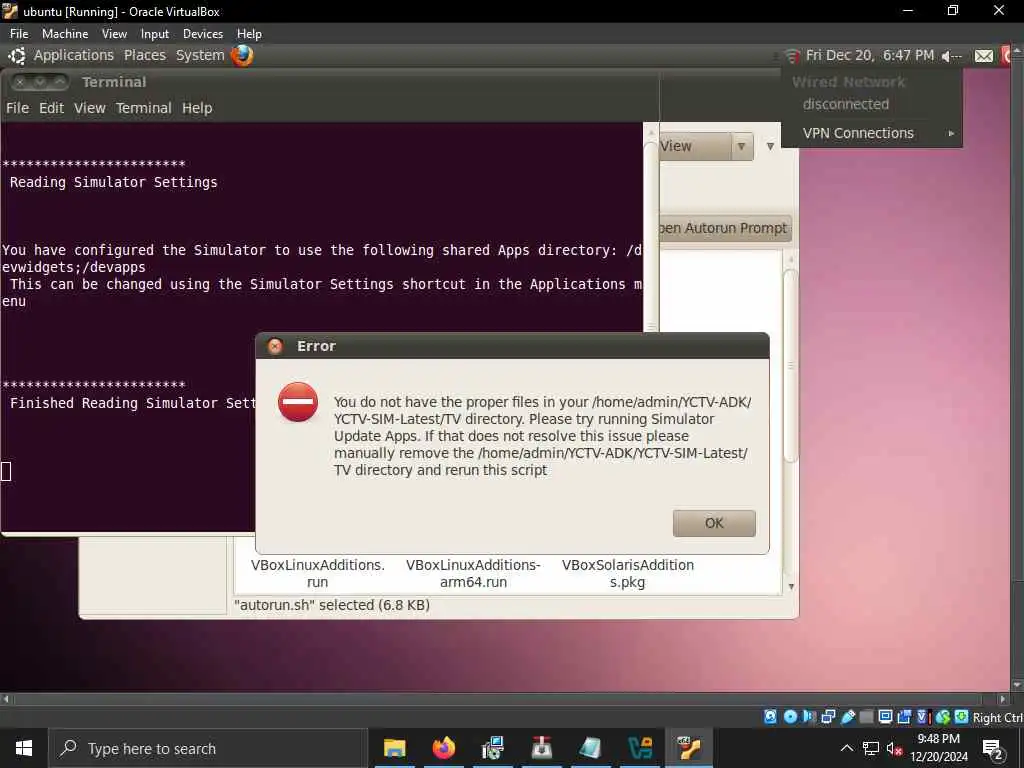
Task: Click the file manager scroll down arrow
Action: (x=791, y=586)
